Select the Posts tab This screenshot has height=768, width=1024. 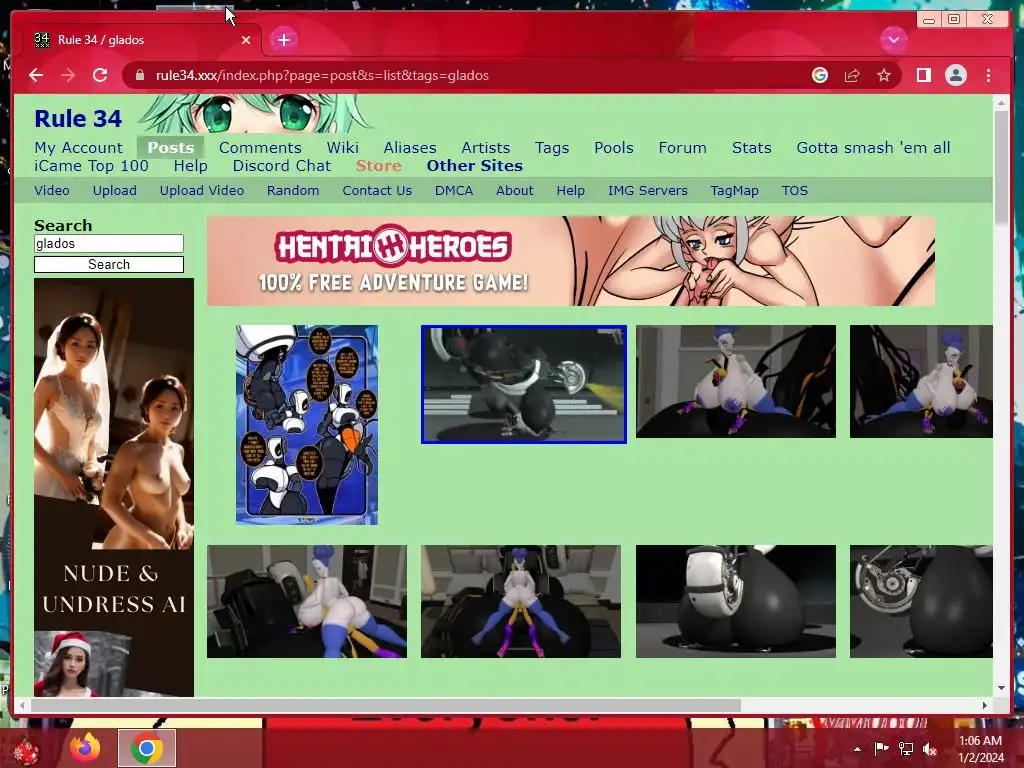(x=170, y=148)
